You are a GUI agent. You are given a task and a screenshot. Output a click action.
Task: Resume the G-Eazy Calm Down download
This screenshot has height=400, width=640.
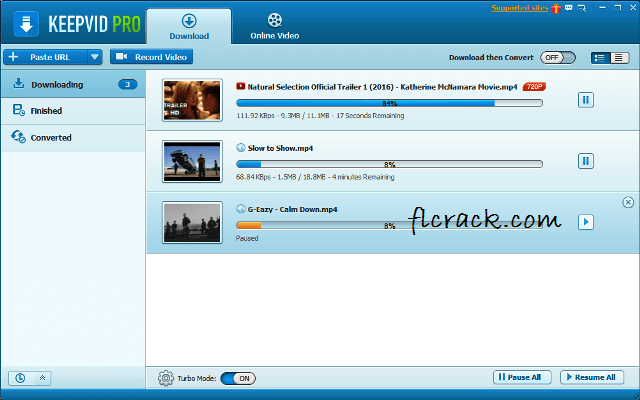pyautogui.click(x=585, y=222)
